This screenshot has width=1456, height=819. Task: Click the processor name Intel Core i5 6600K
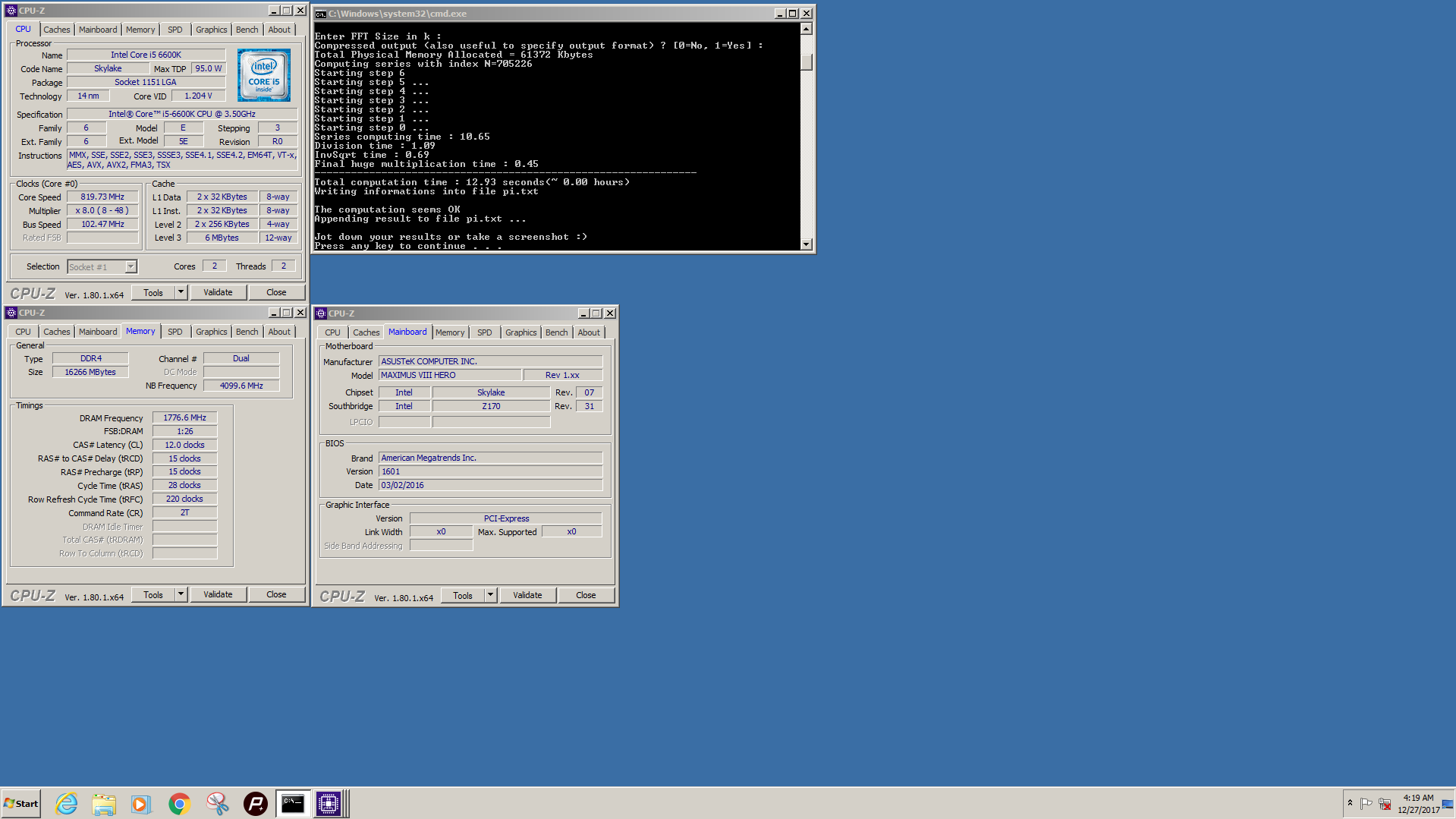(146, 55)
